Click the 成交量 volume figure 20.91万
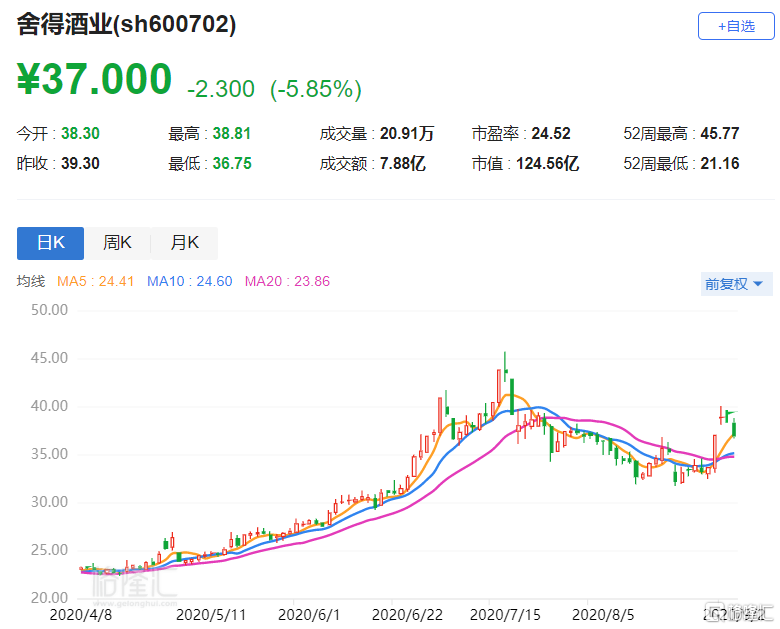The width and height of the screenshot is (780, 629). pyautogui.click(x=405, y=133)
